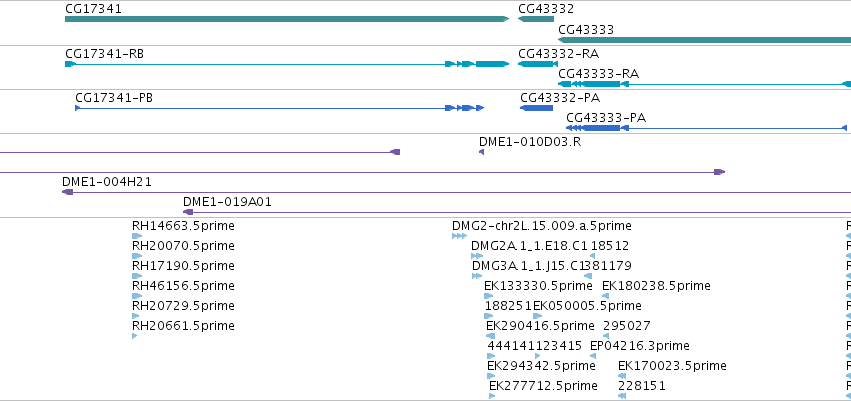Screen dimensions: 851x401
Task: Open the DMG2-chr2L.15.009.a.5prime feature
Action: [459, 236]
